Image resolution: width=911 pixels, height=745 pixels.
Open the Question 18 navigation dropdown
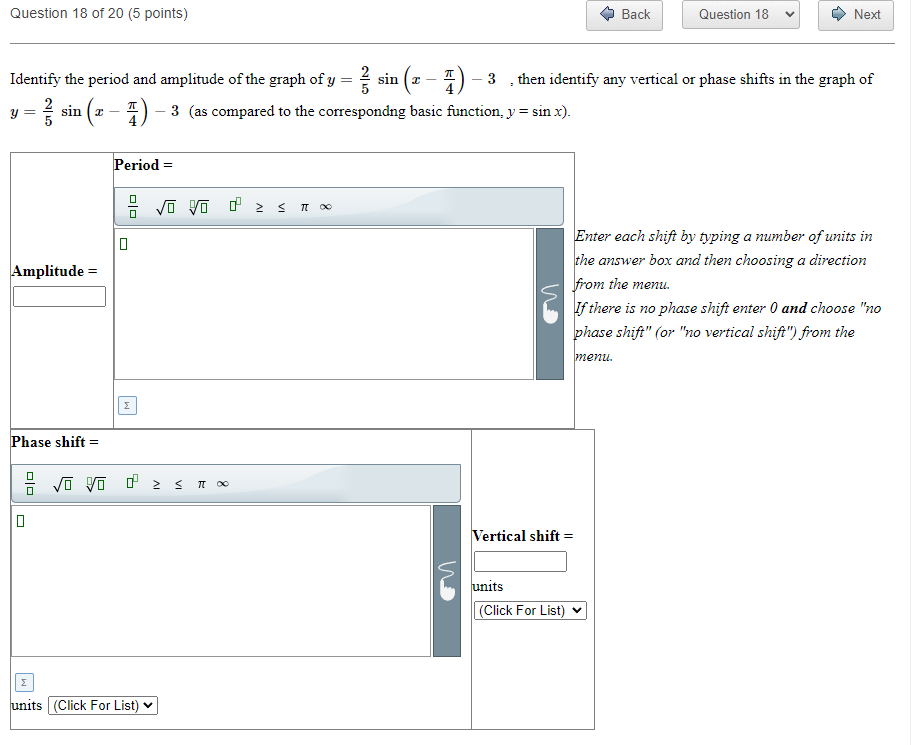[740, 16]
